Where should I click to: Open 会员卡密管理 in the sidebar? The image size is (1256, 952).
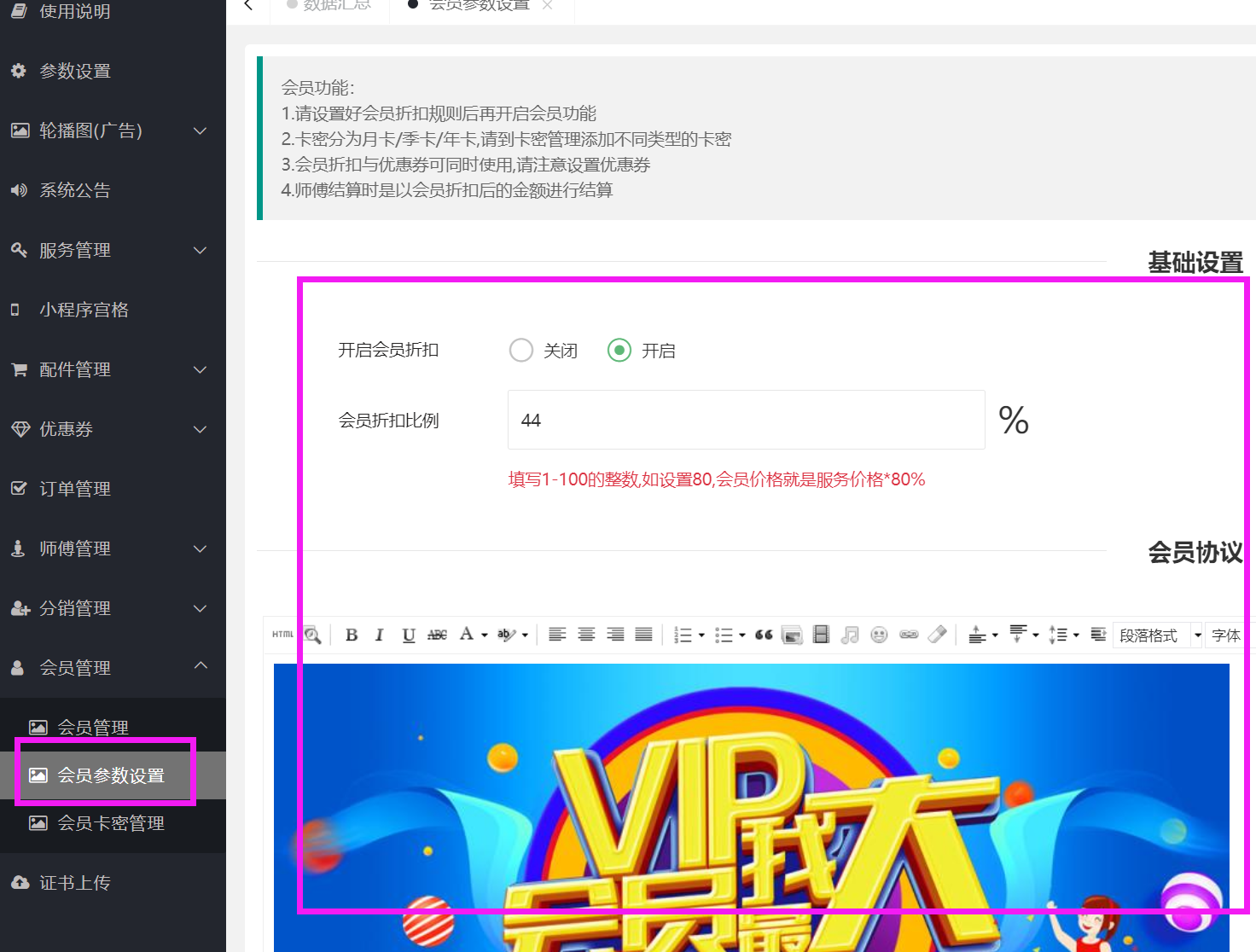[110, 823]
